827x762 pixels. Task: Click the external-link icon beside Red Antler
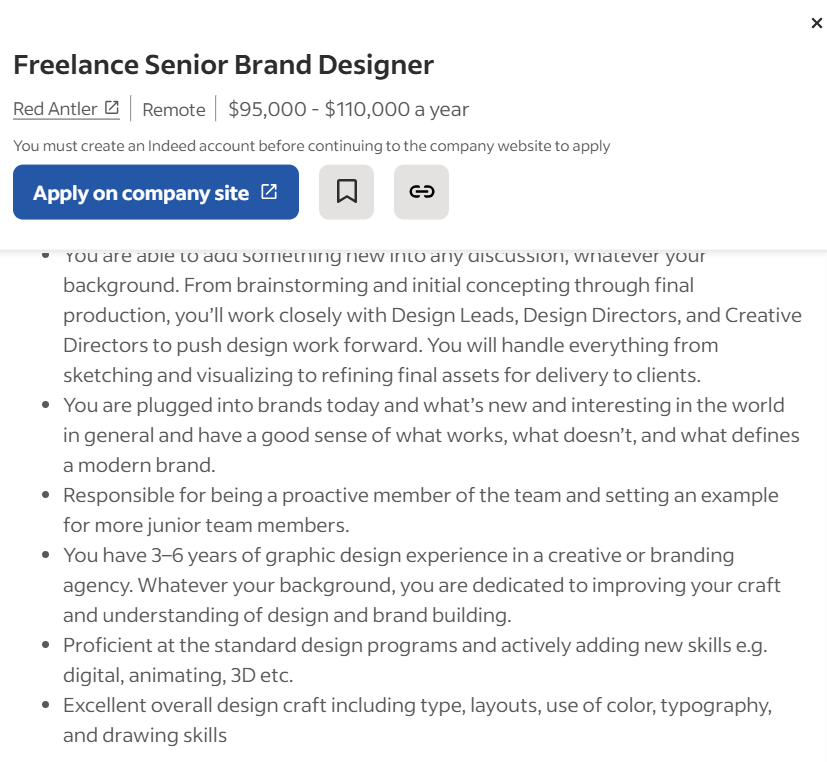(x=112, y=108)
